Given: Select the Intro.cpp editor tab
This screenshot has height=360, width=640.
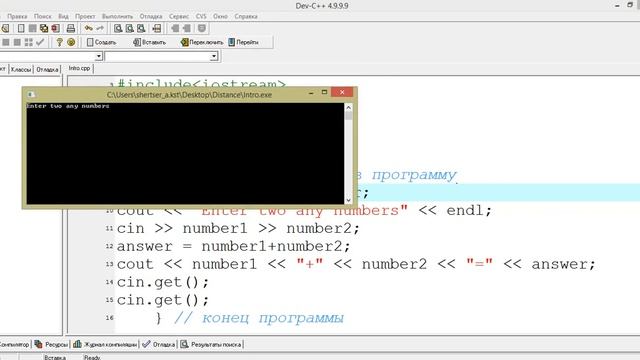Looking at the screenshot, I should (79, 68).
